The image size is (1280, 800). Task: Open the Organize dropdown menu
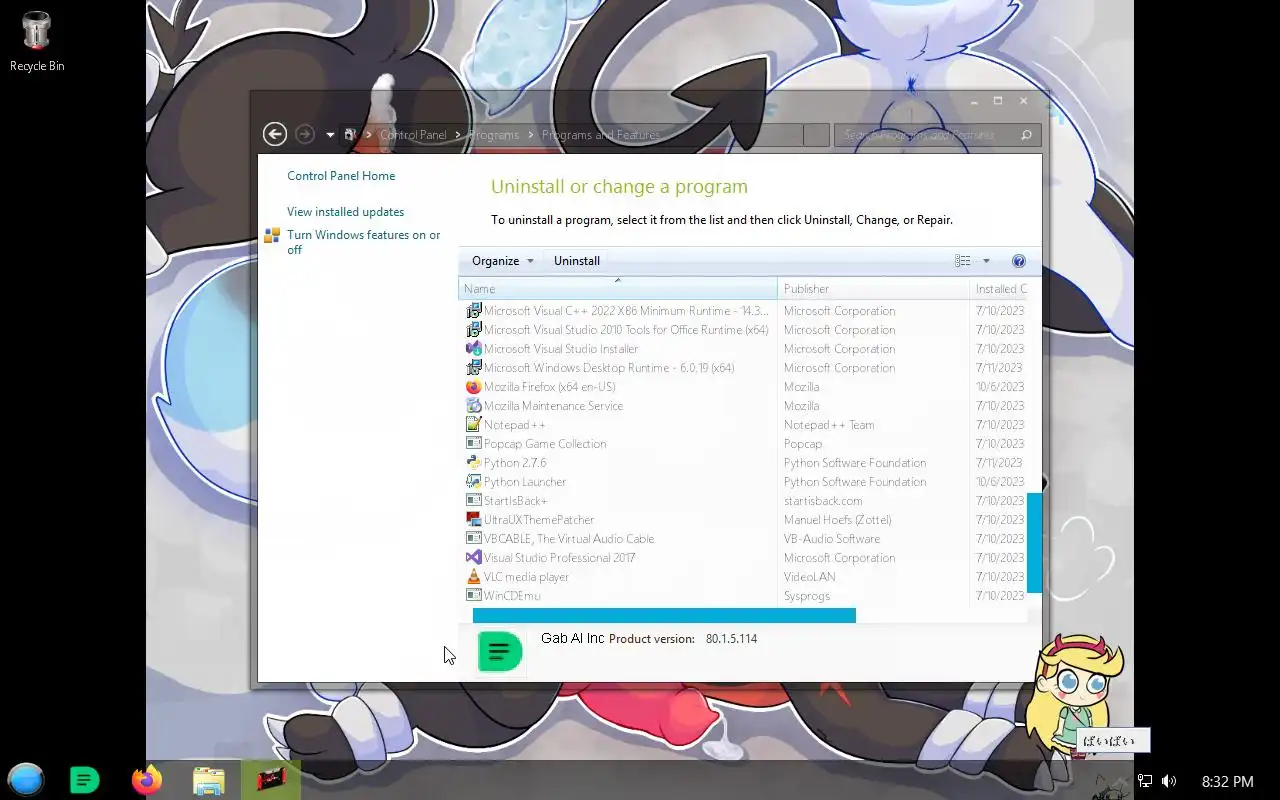[x=502, y=261]
